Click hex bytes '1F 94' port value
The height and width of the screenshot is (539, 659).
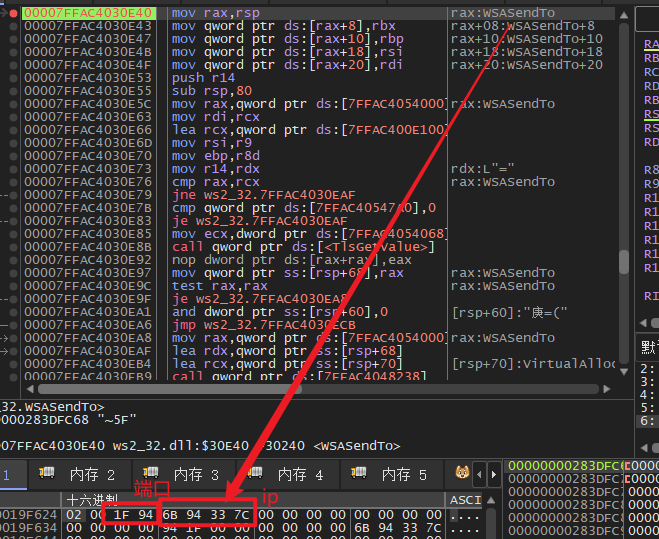point(133,515)
